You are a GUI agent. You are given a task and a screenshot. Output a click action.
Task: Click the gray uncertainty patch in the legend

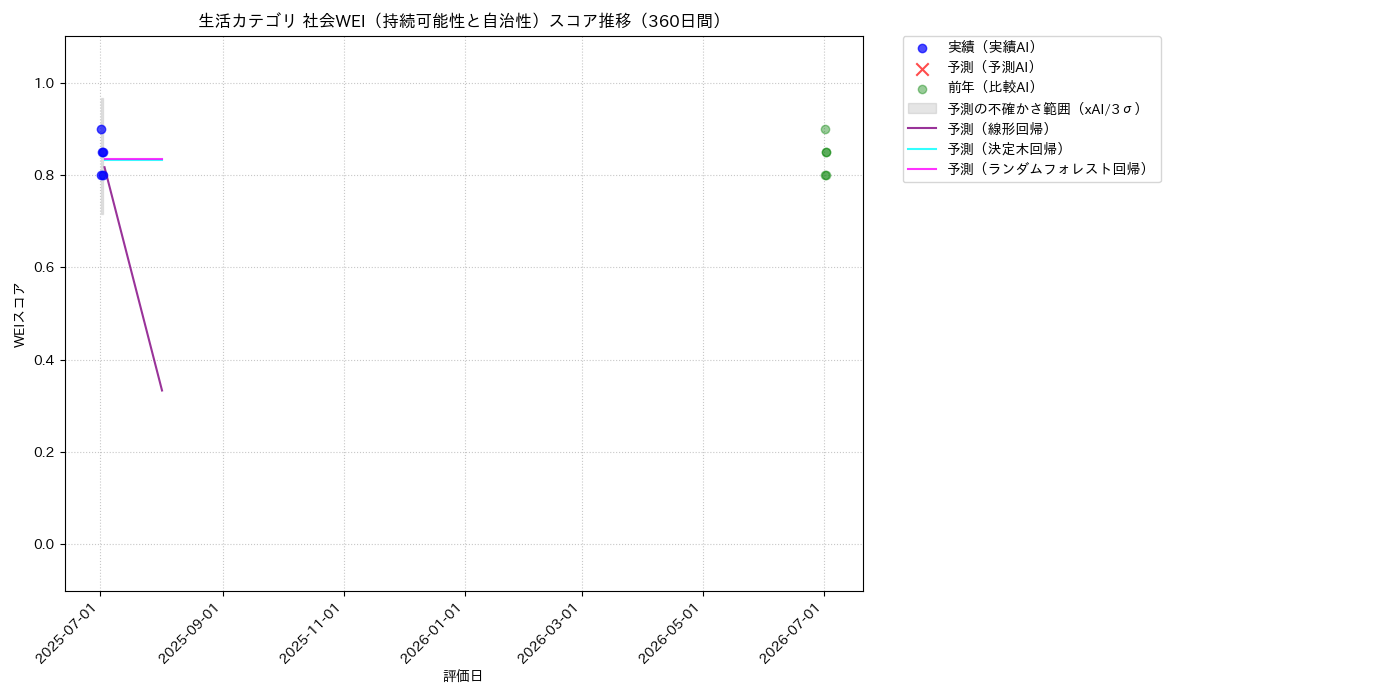pyautogui.click(x=922, y=108)
